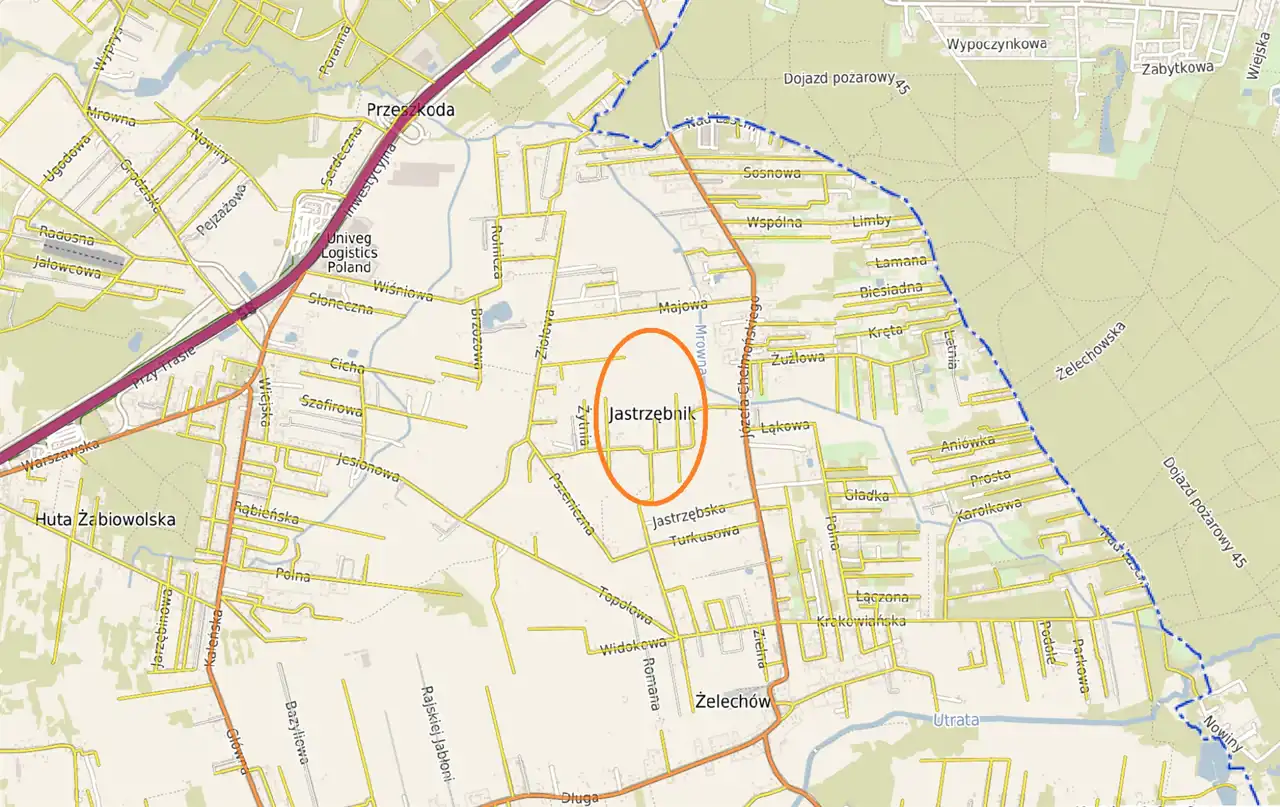
Task: Click the Widokowa street name
Action: [632, 648]
